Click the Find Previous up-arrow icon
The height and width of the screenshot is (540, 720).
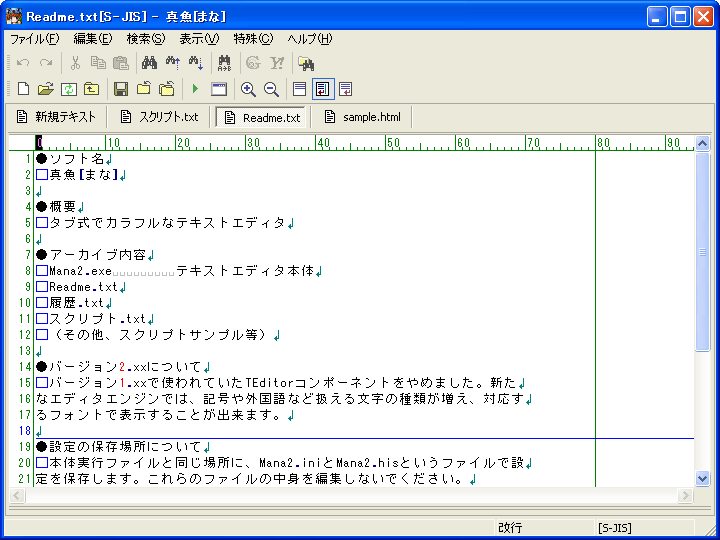tap(173, 63)
